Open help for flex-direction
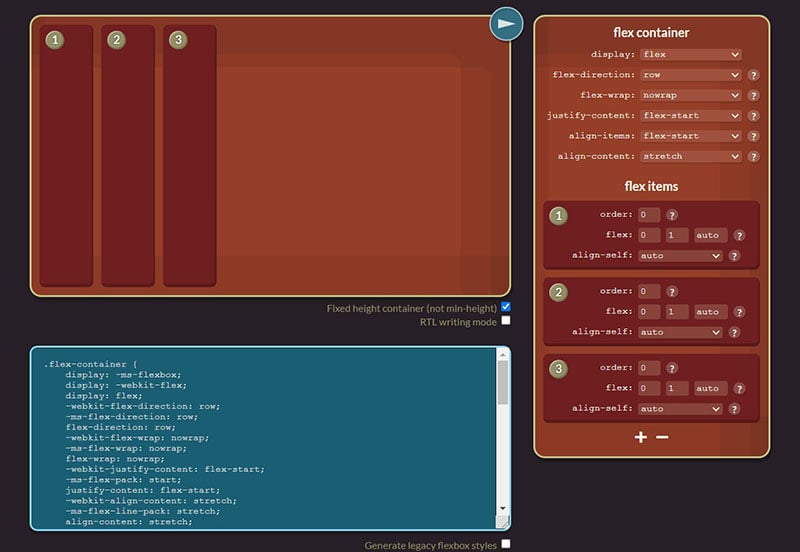This screenshot has height=552, width=800. pyautogui.click(x=753, y=75)
